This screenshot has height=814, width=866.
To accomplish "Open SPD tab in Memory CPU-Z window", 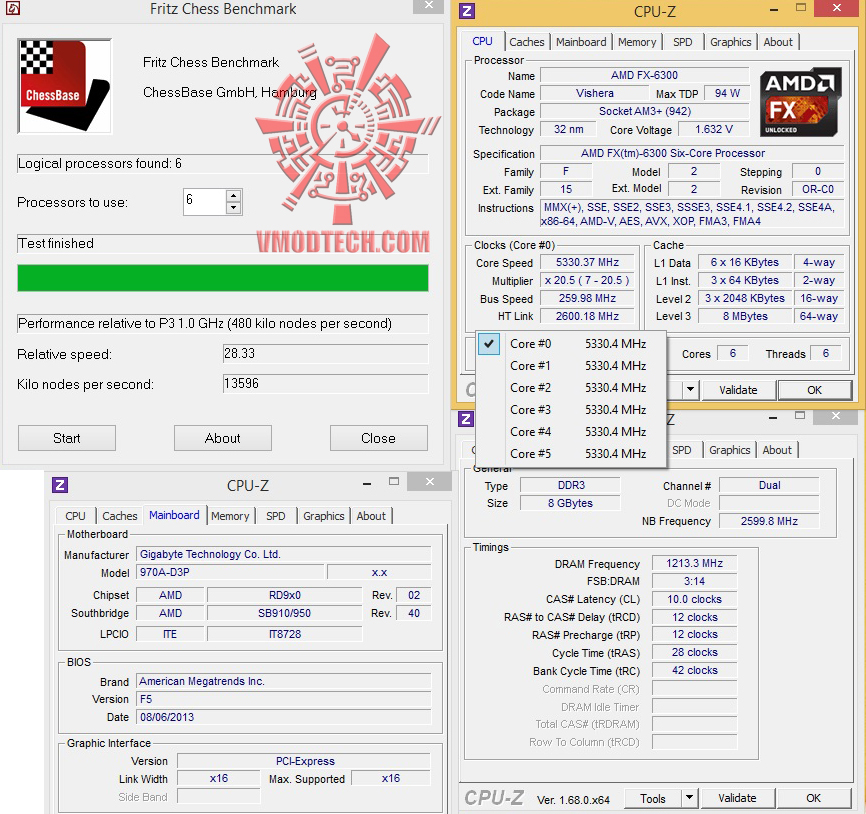I will 682,450.
